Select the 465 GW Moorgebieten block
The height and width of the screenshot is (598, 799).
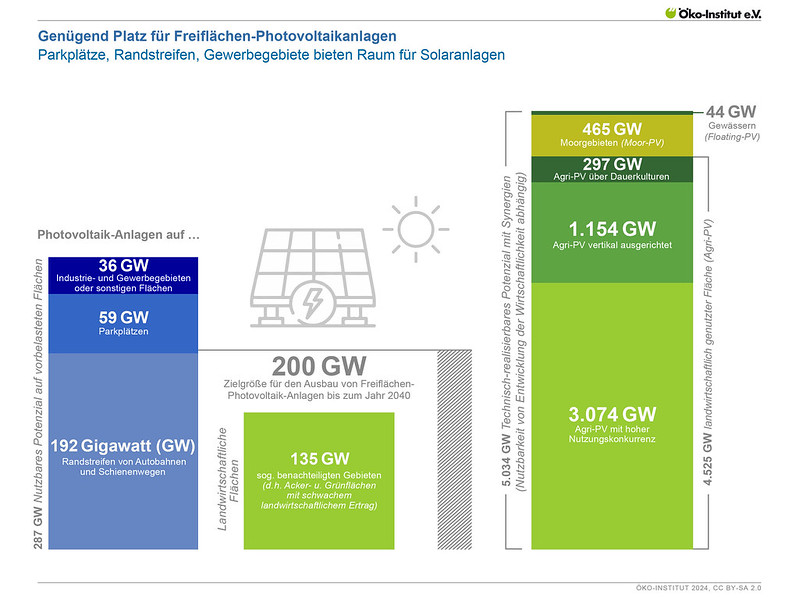(x=613, y=135)
